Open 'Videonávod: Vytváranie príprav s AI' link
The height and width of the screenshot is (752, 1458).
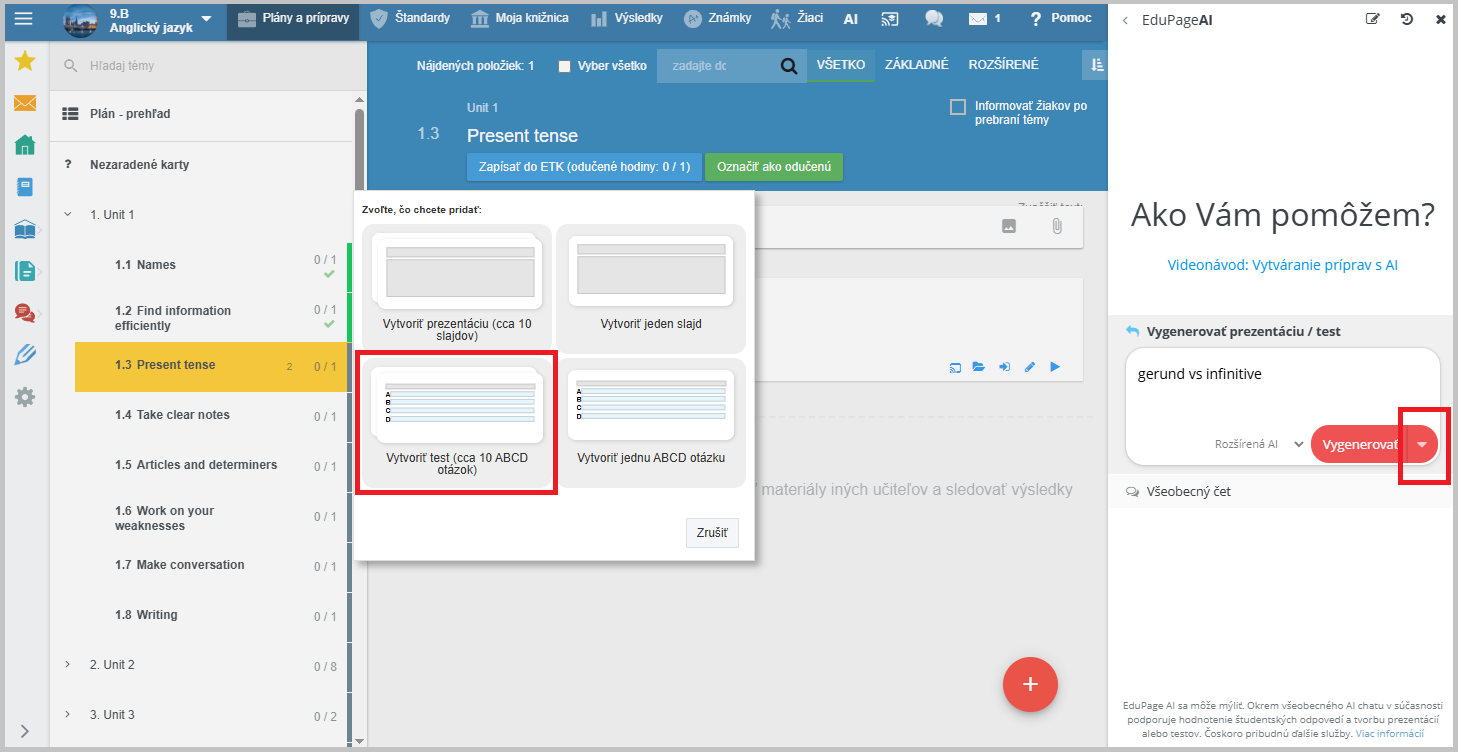[x=1281, y=265]
